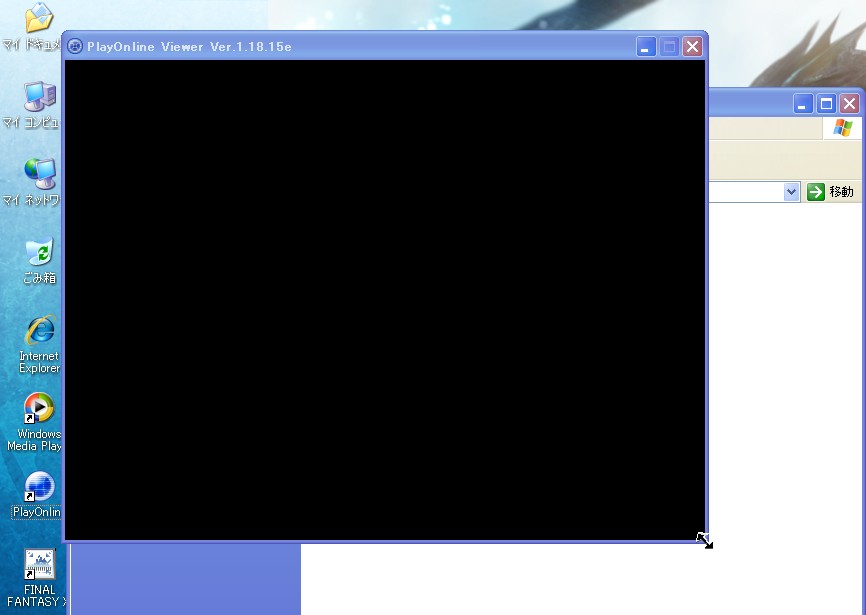Select the My Network desktop icon
This screenshot has height=615, width=866.
tap(38, 174)
